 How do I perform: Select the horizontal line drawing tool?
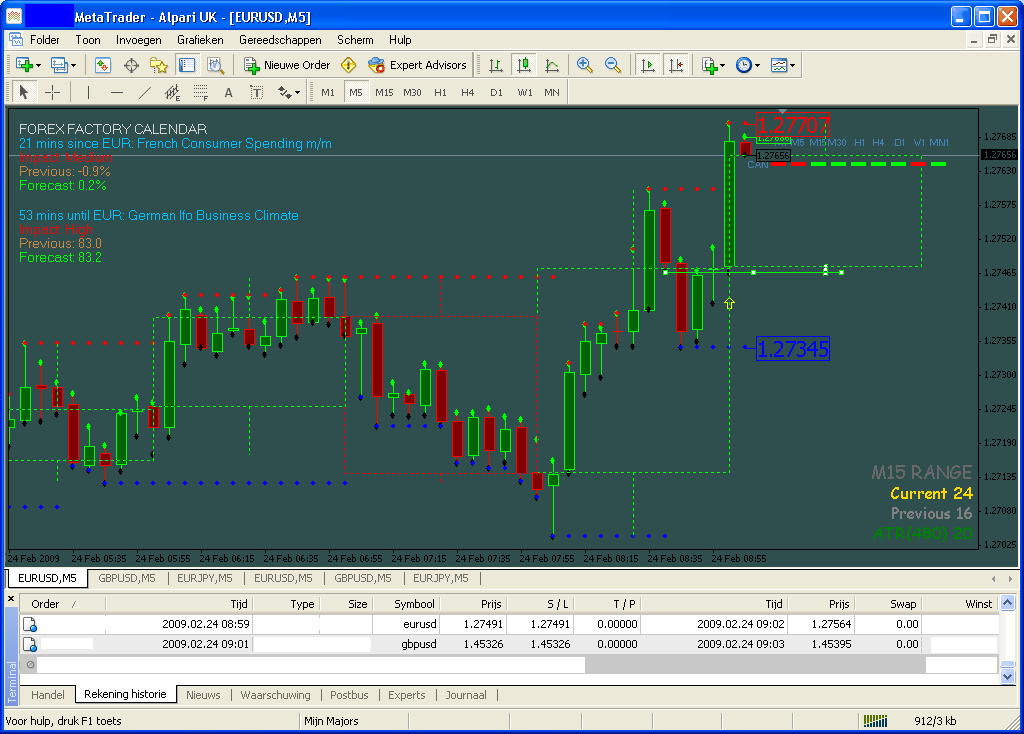(116, 93)
